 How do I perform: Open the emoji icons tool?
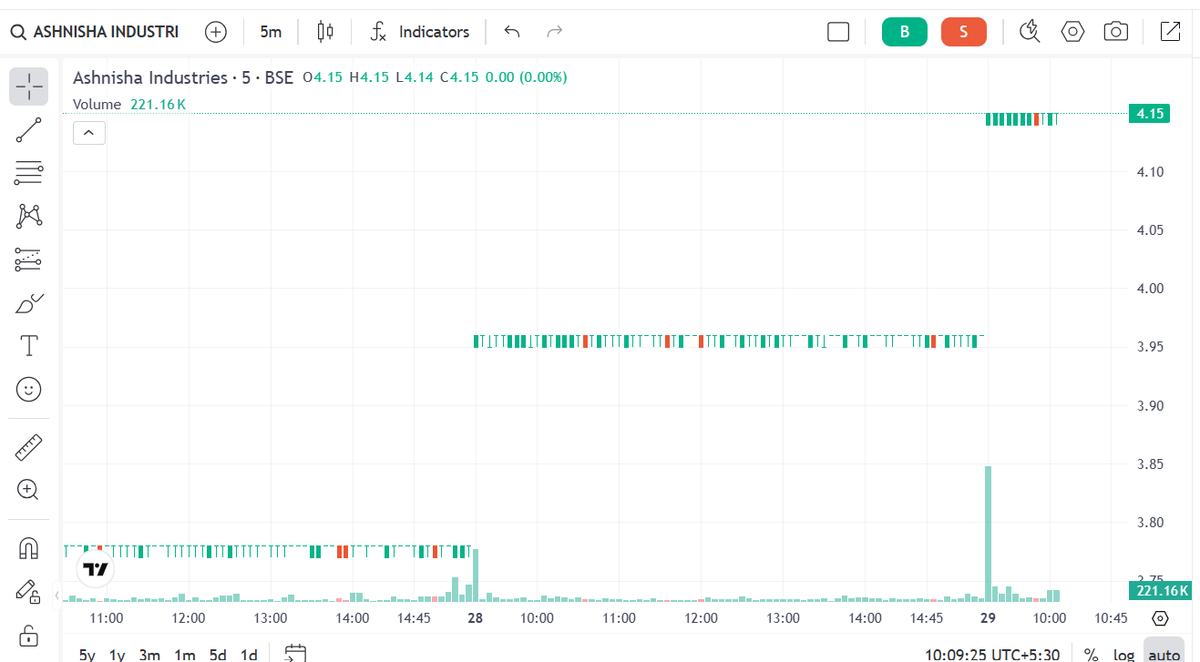(x=29, y=389)
